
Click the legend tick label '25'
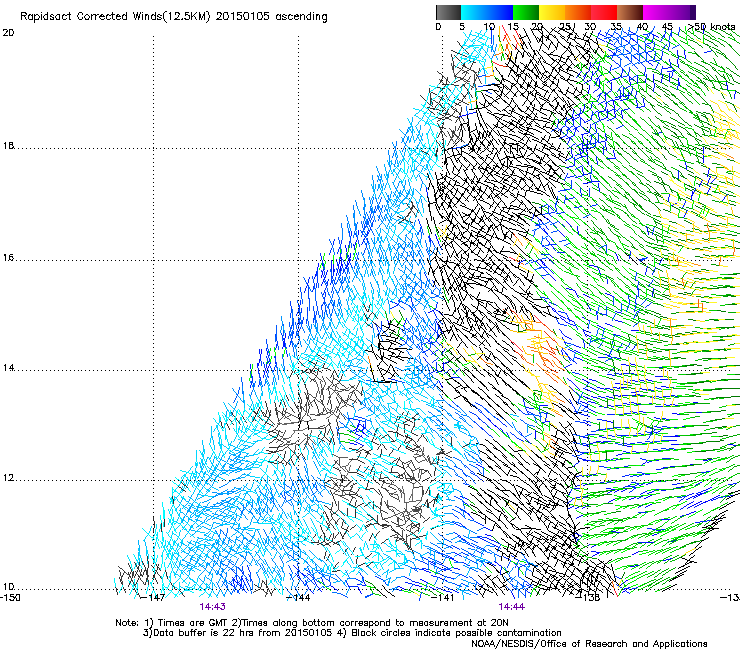pos(564,26)
